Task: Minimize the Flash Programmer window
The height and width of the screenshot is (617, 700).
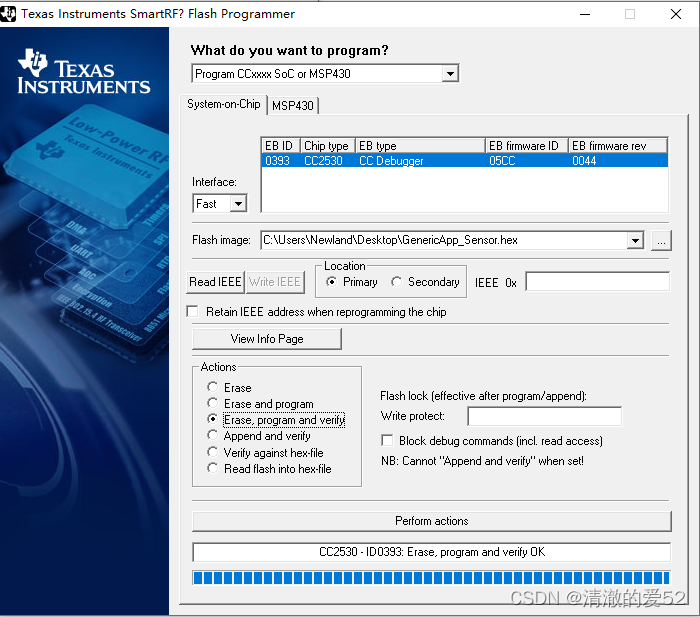Action: click(585, 14)
